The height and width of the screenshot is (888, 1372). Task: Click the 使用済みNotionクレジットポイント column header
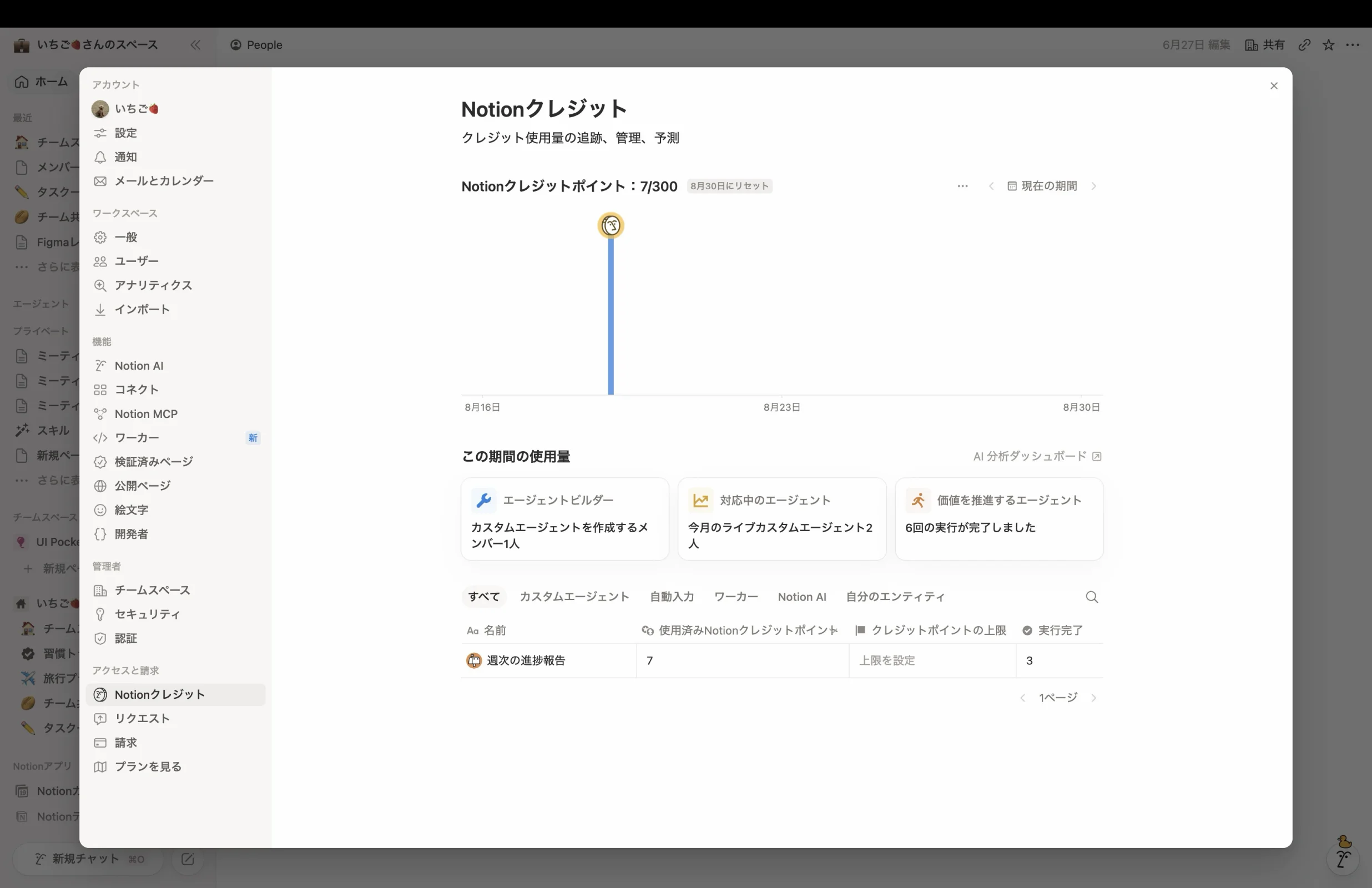739,630
